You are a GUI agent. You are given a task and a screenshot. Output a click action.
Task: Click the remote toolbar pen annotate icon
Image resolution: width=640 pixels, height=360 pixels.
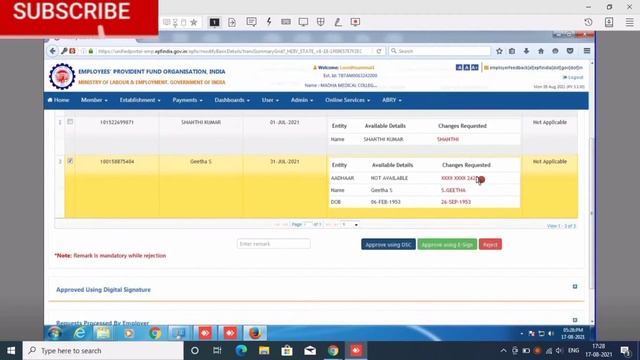pos(338,22)
